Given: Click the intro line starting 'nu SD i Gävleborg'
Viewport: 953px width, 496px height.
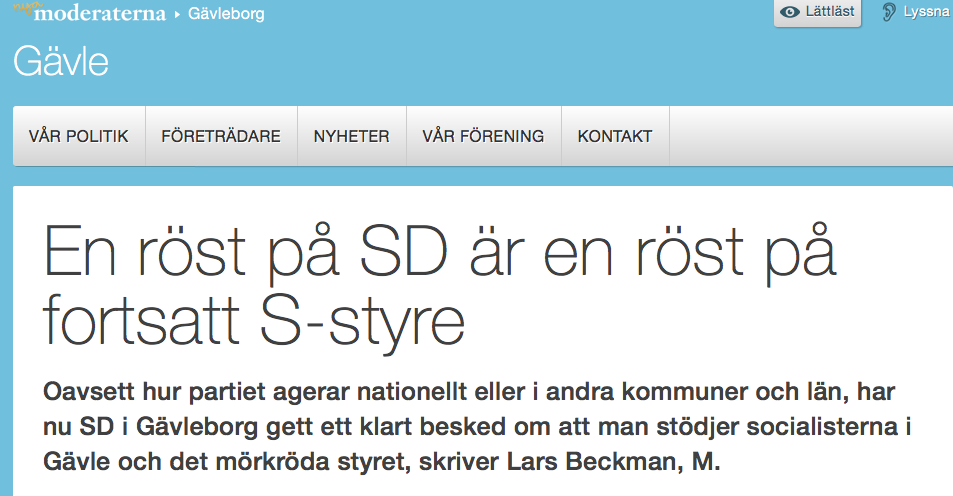Looking at the screenshot, I should tap(477, 427).
